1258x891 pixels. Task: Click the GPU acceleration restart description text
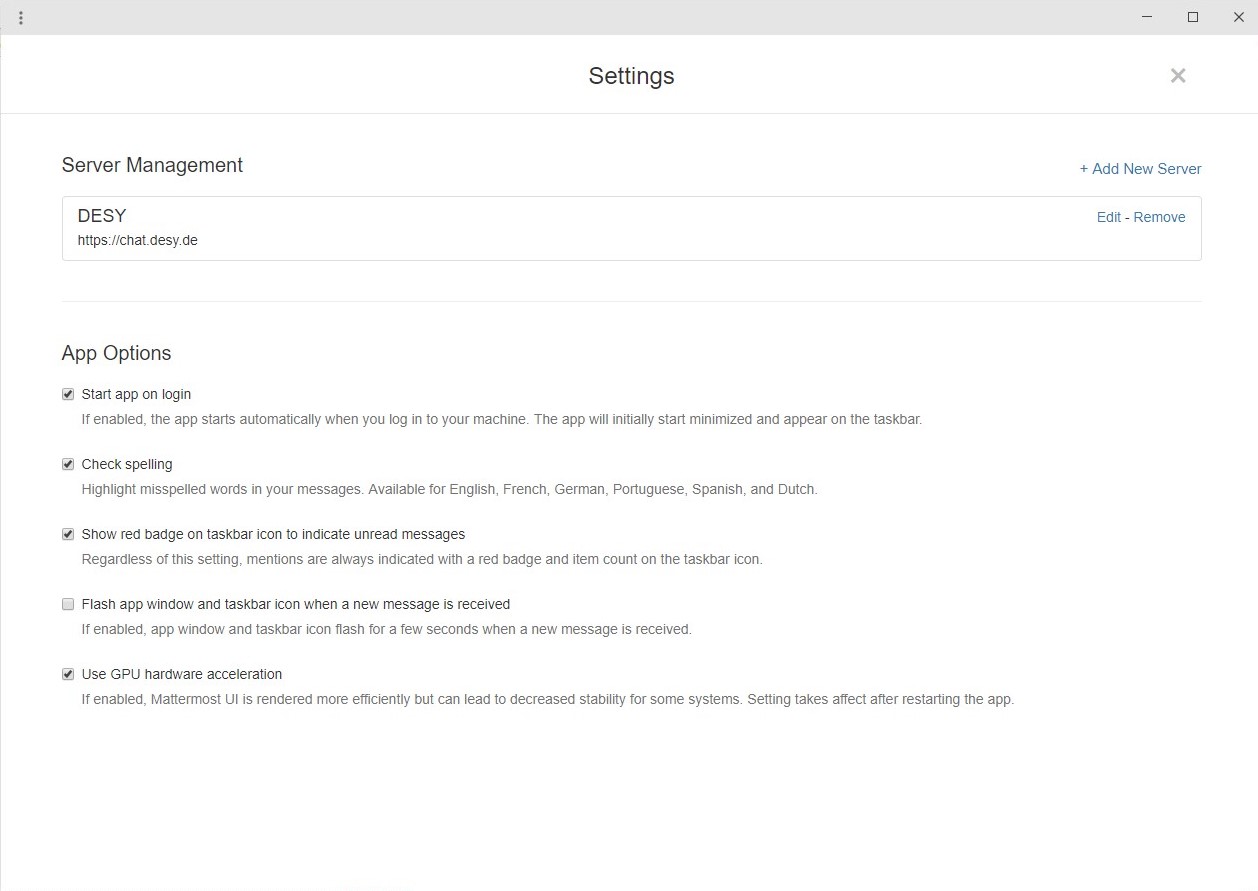pos(547,700)
